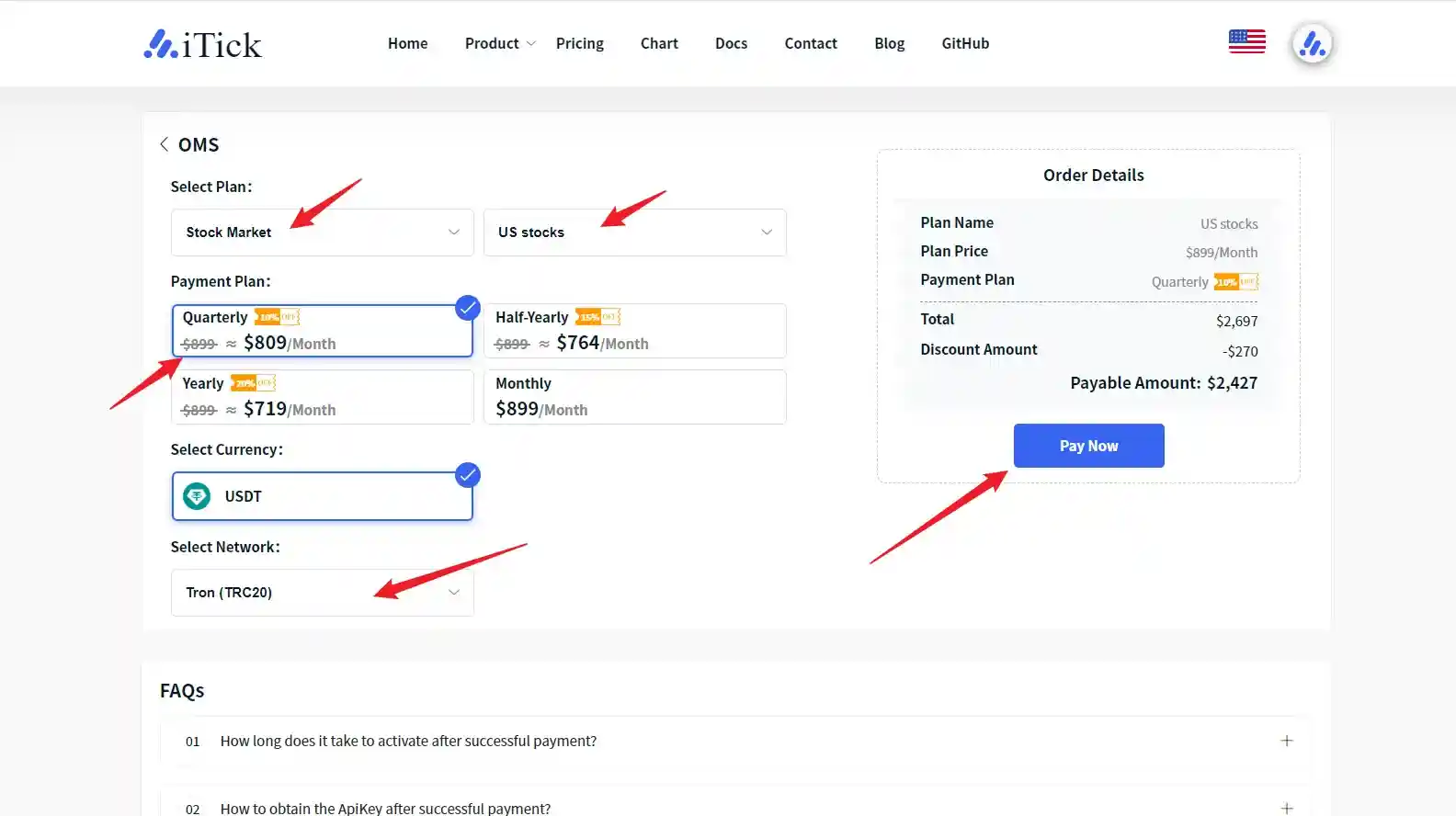Select the Half-Yearly payment plan
Viewport: 1456px width, 816px height.
point(634,331)
